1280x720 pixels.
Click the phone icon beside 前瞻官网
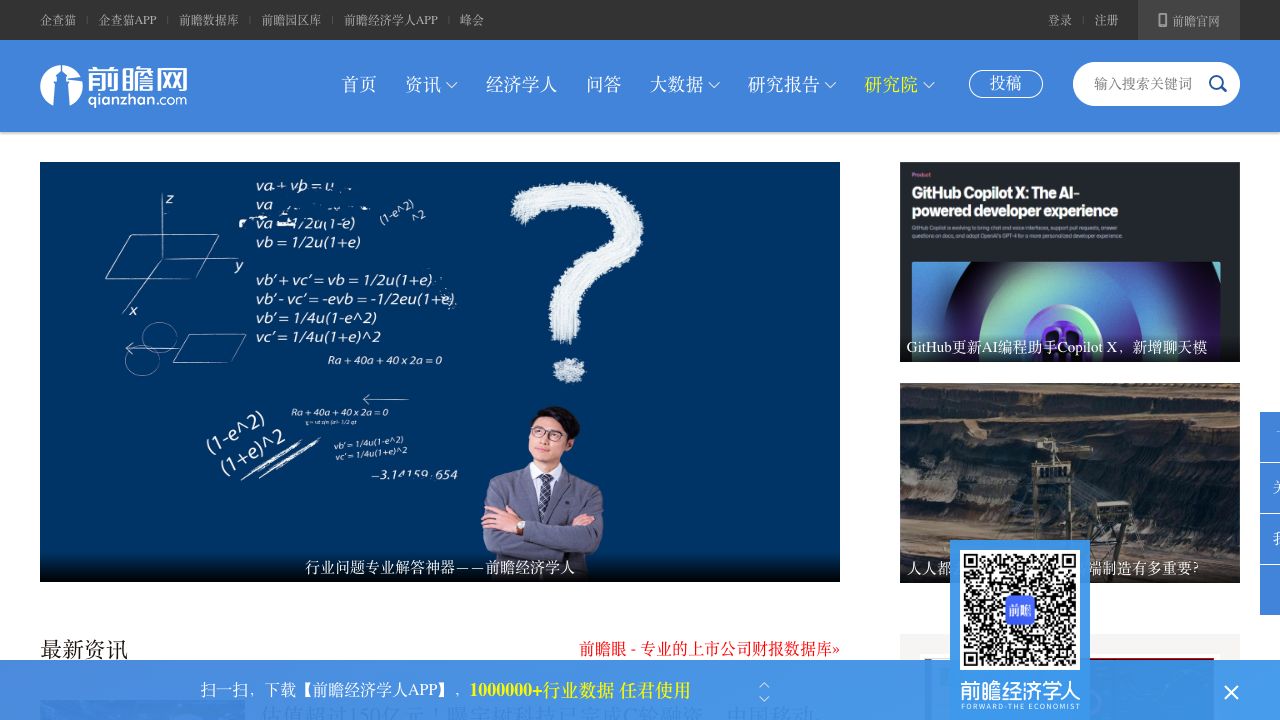click(1163, 20)
